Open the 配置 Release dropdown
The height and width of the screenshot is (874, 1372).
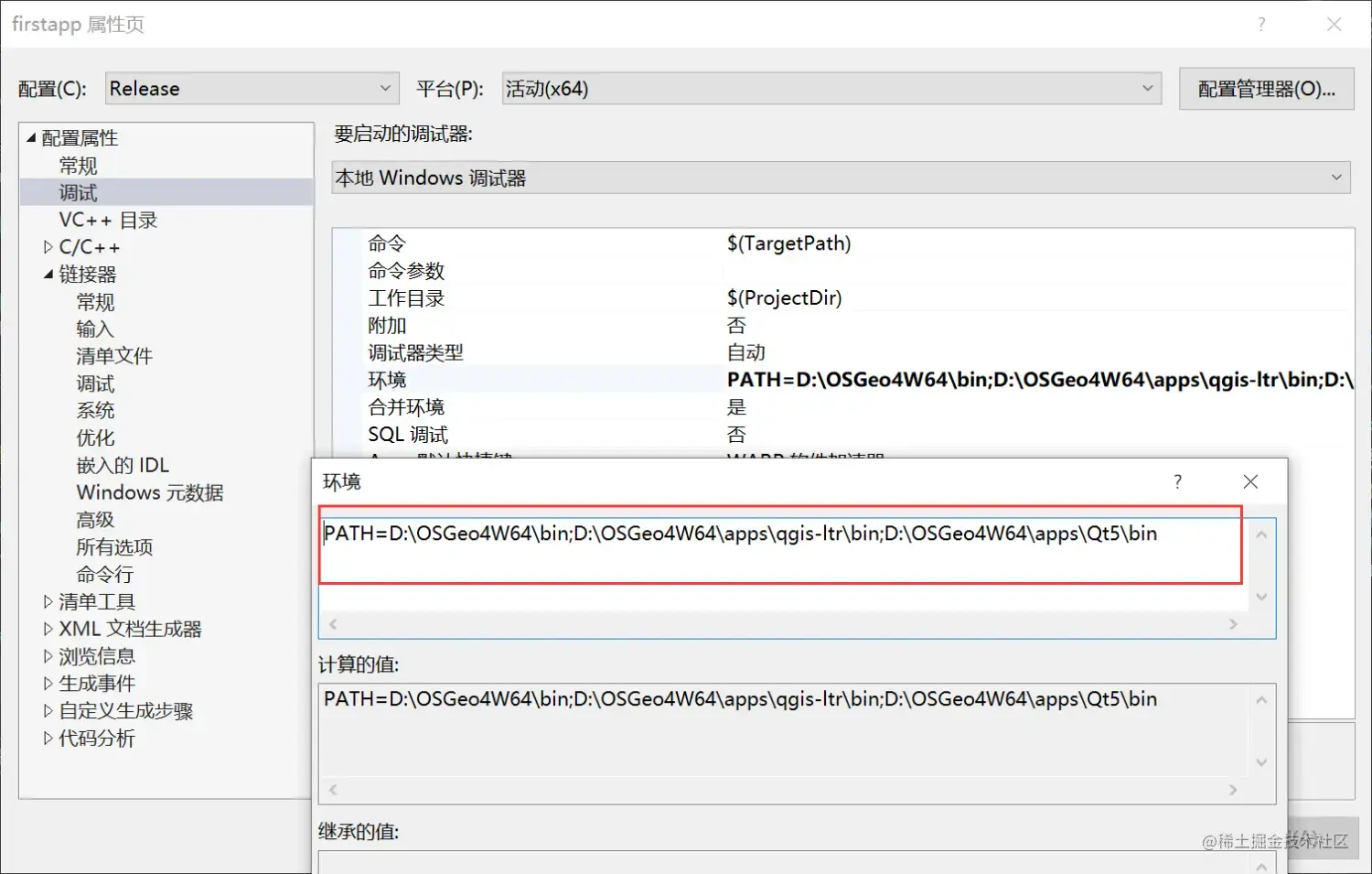[x=252, y=89]
